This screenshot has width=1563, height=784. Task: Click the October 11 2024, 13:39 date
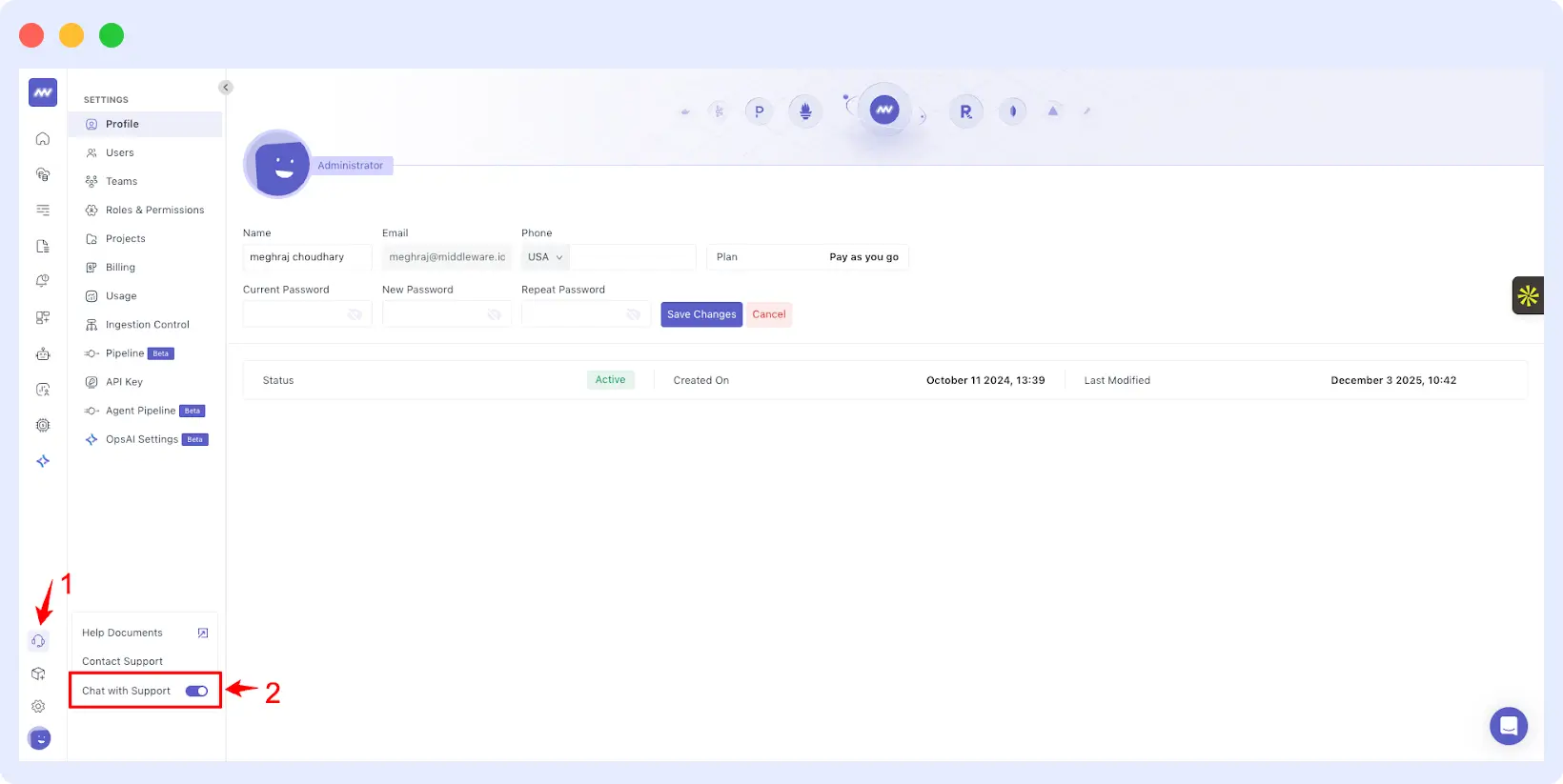point(985,380)
